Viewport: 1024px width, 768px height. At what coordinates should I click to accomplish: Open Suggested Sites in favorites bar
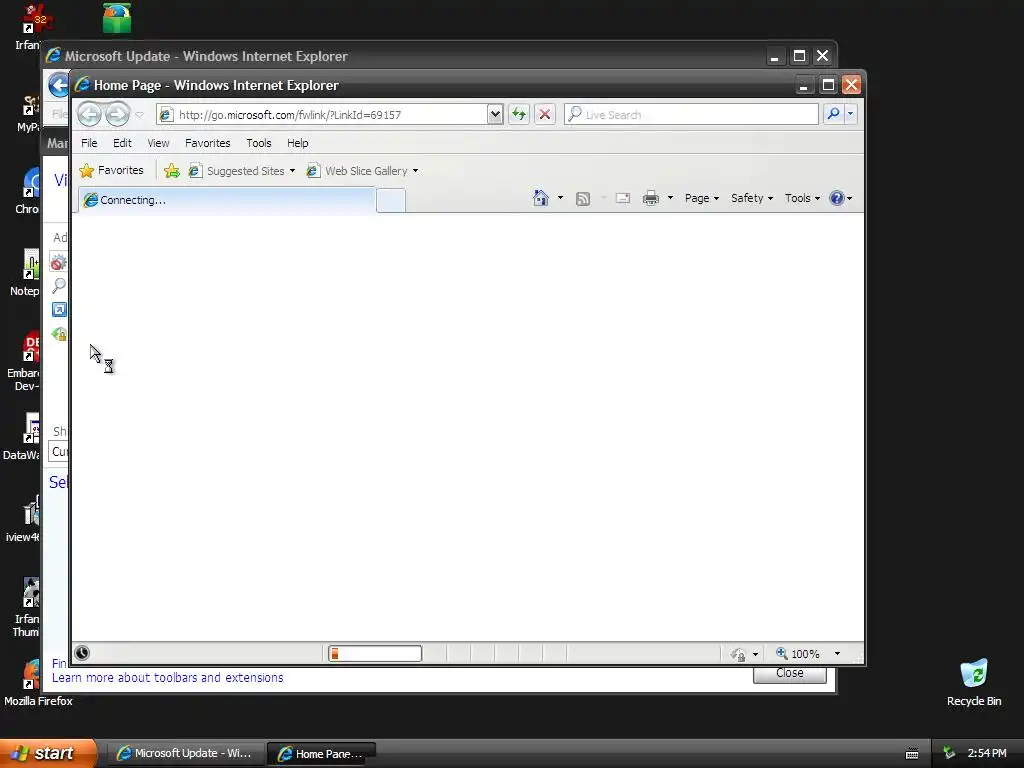237,171
